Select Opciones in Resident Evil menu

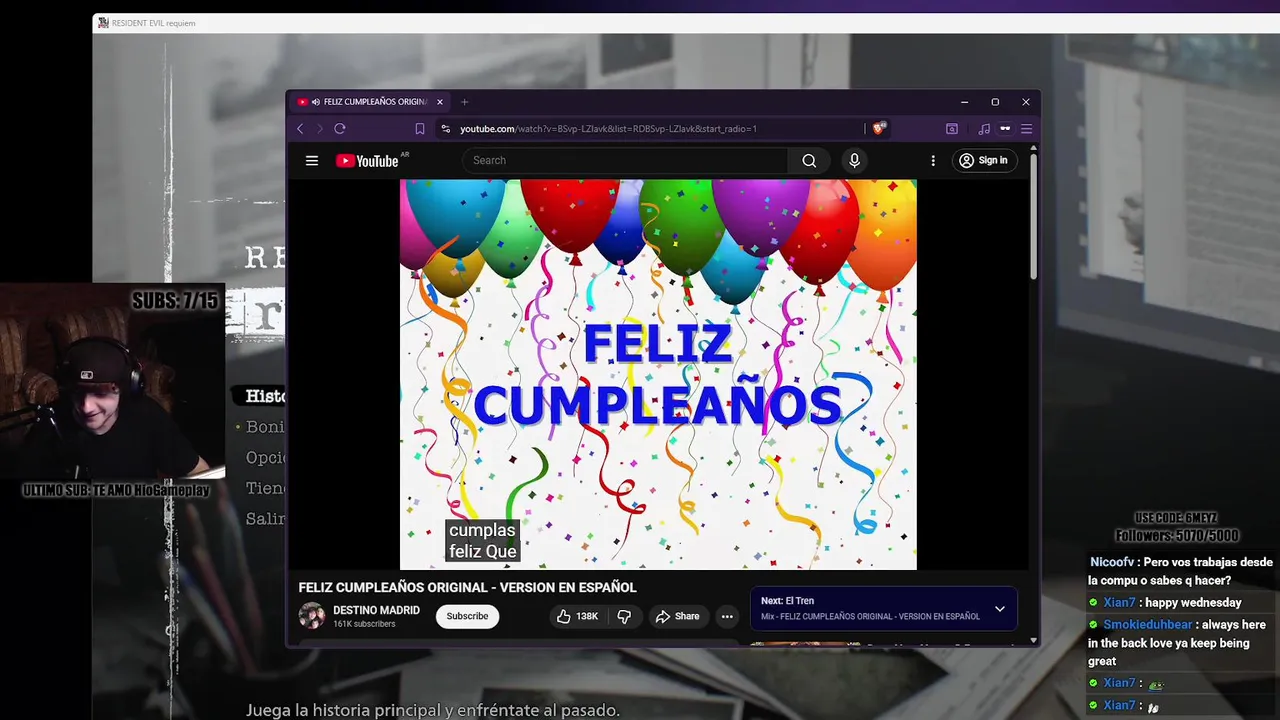(266, 457)
